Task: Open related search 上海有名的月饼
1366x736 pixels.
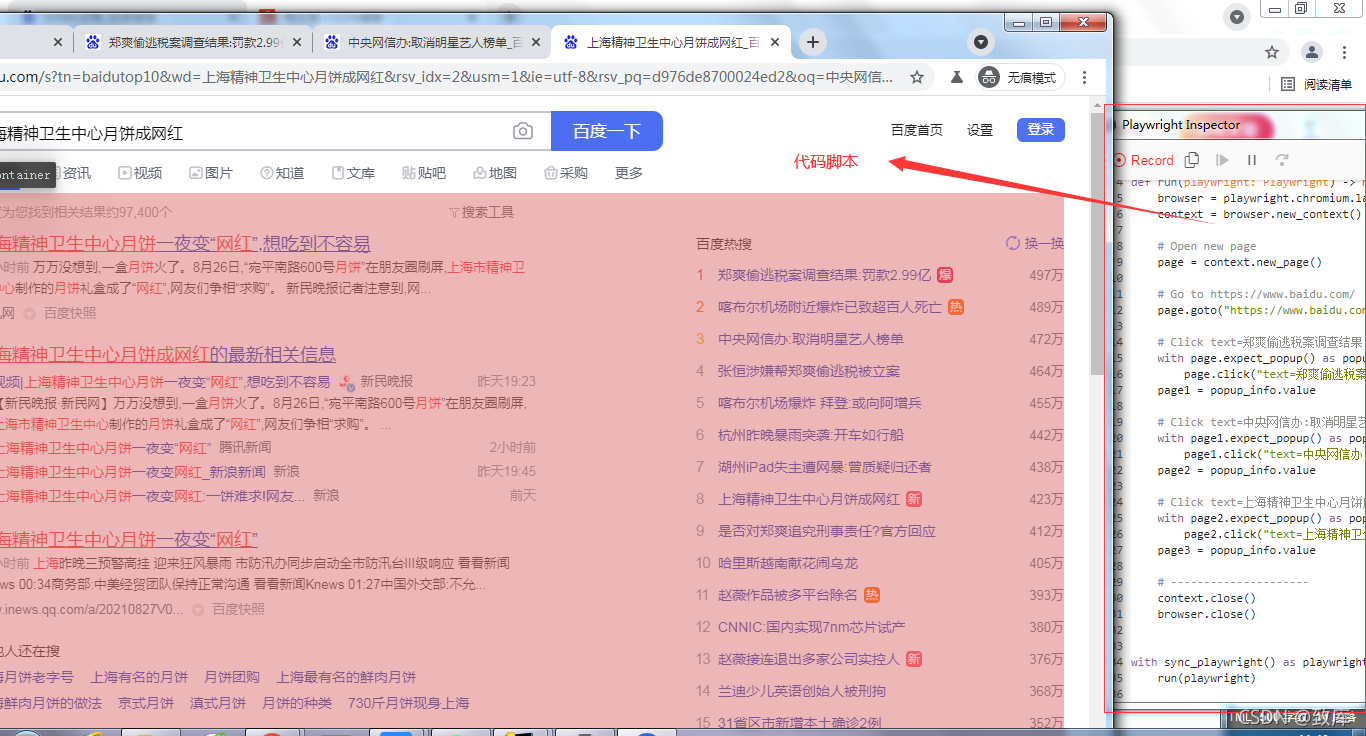Action: coord(139,677)
